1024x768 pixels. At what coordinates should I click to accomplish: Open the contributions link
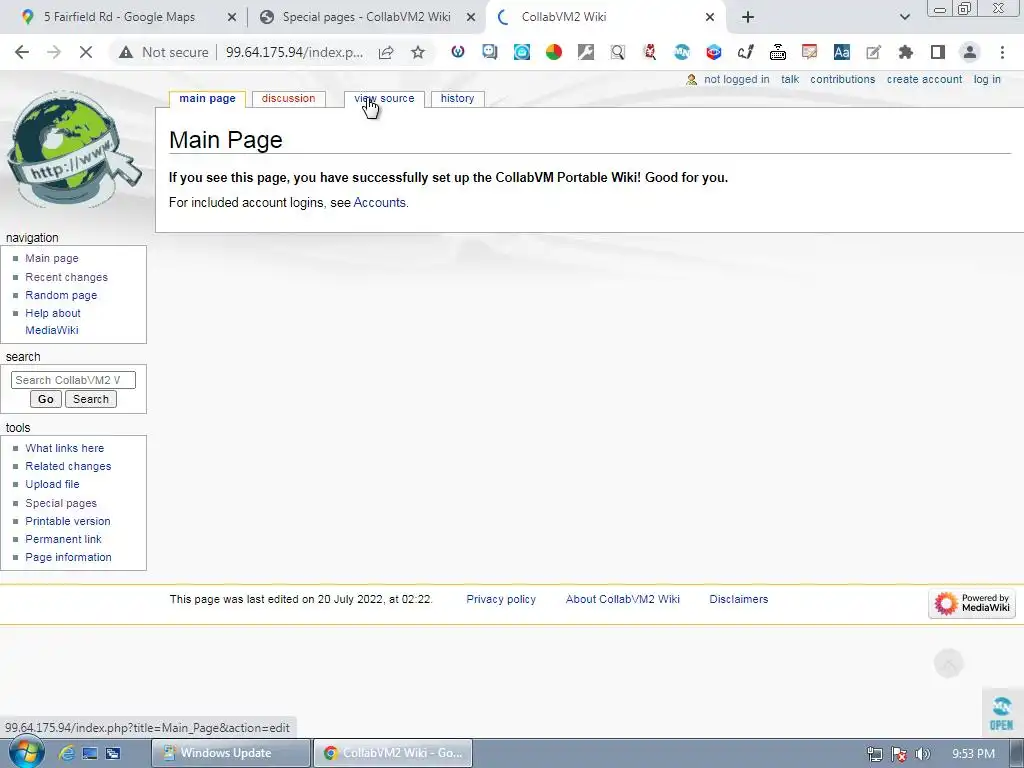tap(842, 79)
